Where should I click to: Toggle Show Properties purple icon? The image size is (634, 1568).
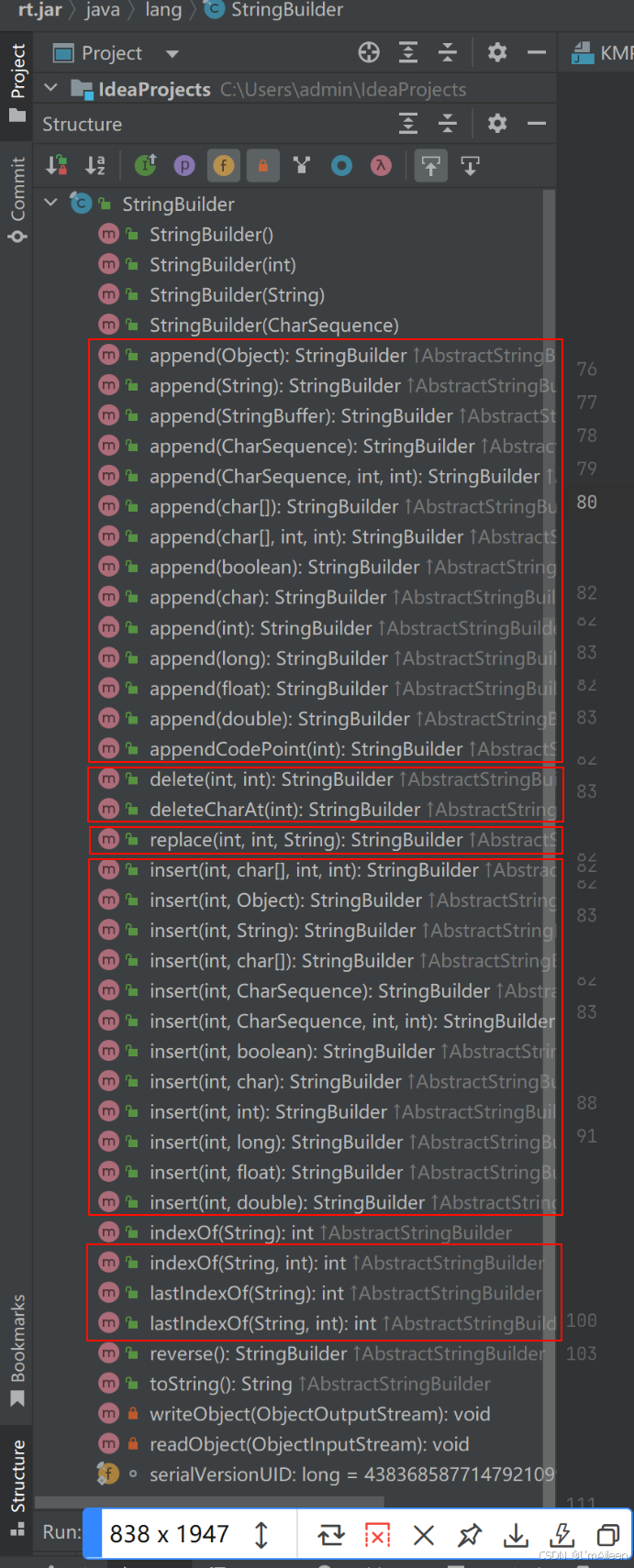[x=184, y=165]
